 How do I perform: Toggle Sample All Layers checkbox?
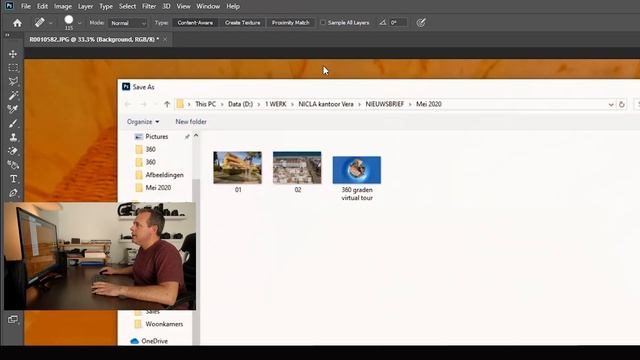click(x=323, y=23)
